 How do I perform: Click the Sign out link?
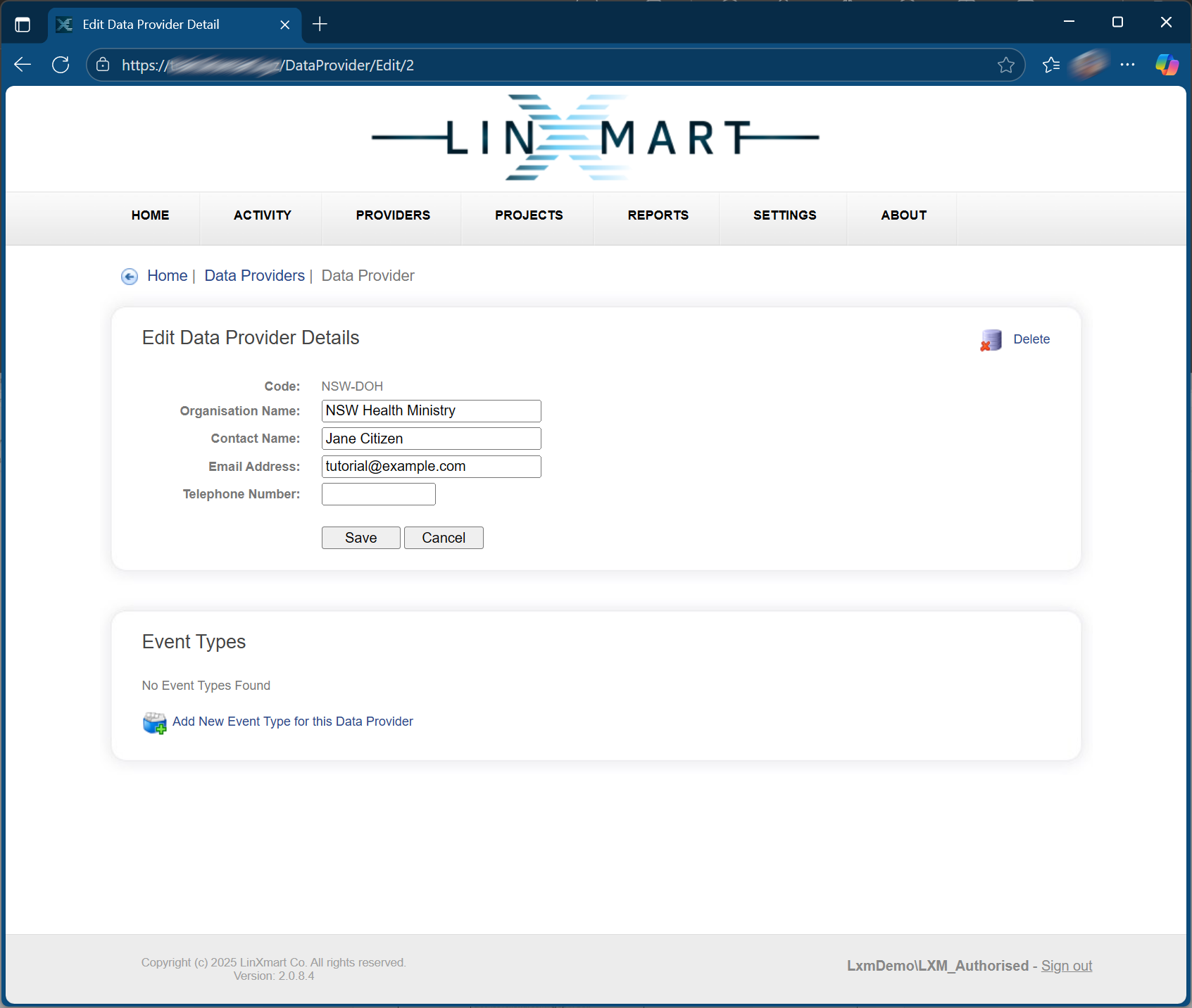coord(1066,966)
